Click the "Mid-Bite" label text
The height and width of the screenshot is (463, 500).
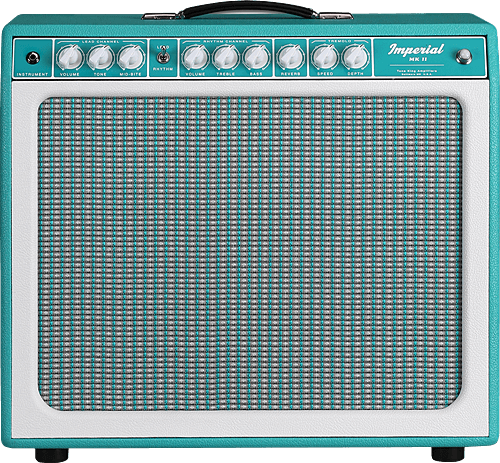click(131, 74)
